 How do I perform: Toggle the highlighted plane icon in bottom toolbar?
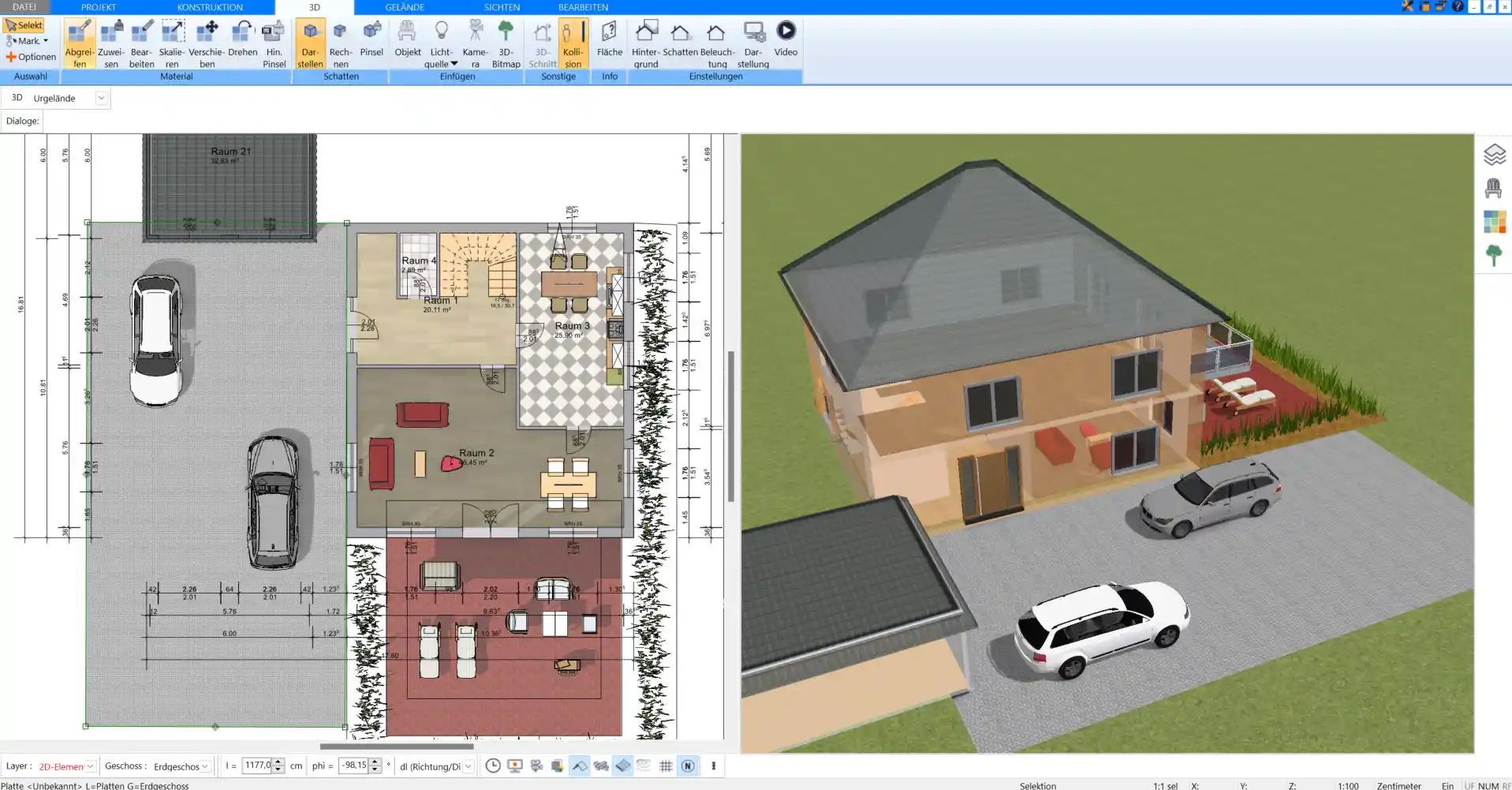tap(622, 766)
